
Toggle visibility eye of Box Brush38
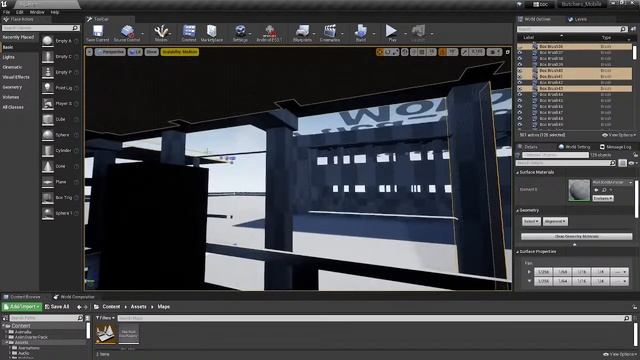click(x=520, y=58)
